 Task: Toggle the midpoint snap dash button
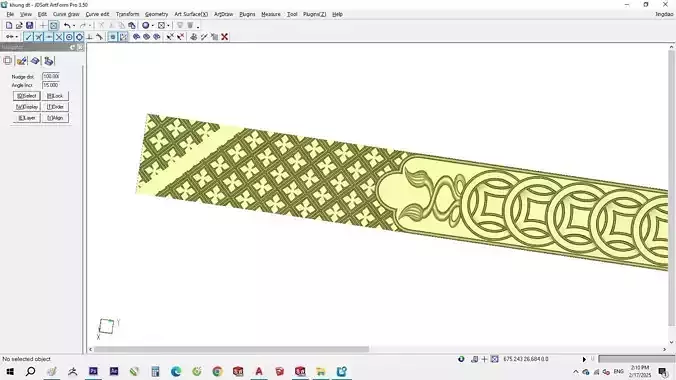click(x=49, y=37)
